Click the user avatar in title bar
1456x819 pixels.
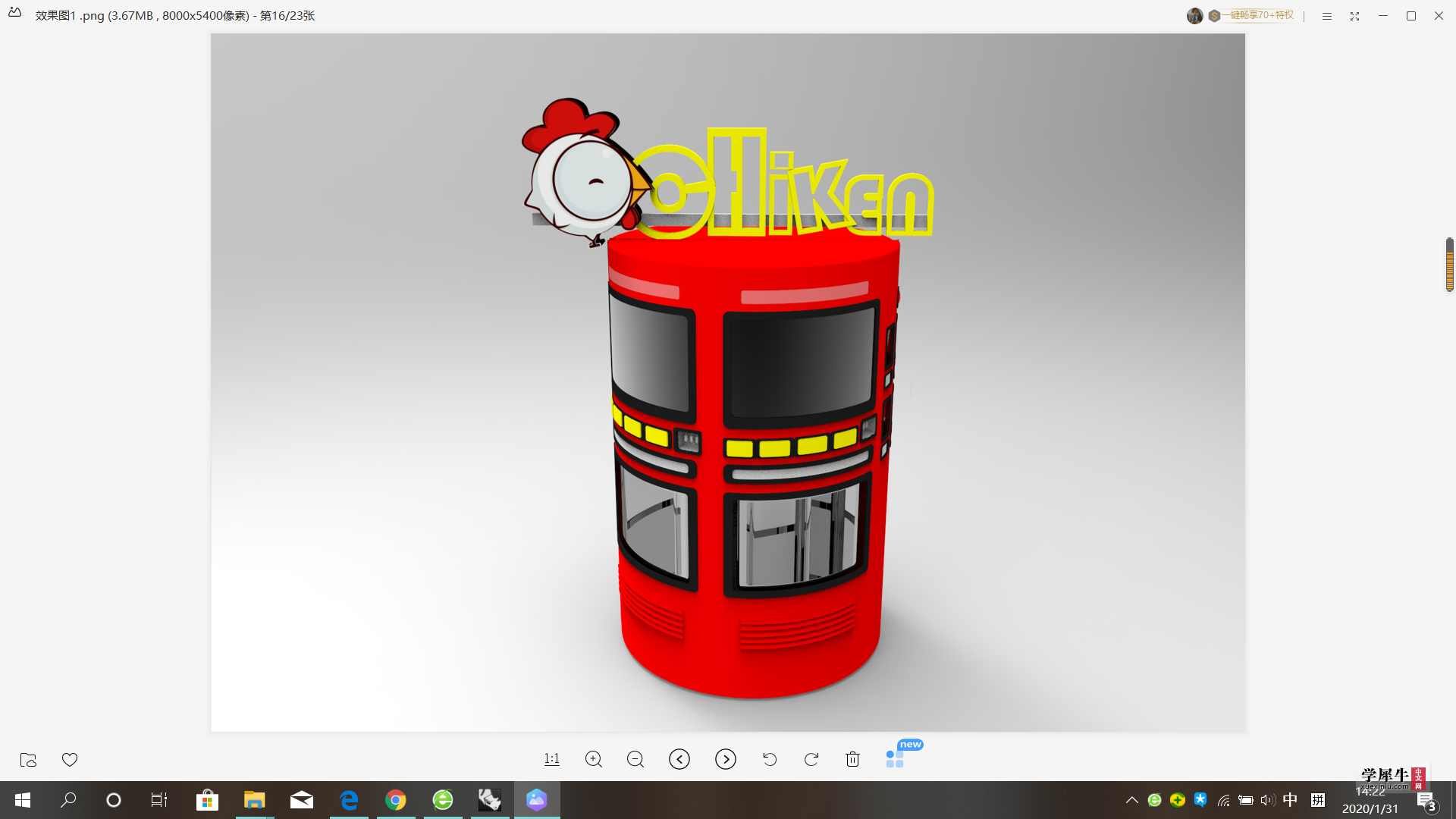pyautogui.click(x=1195, y=16)
